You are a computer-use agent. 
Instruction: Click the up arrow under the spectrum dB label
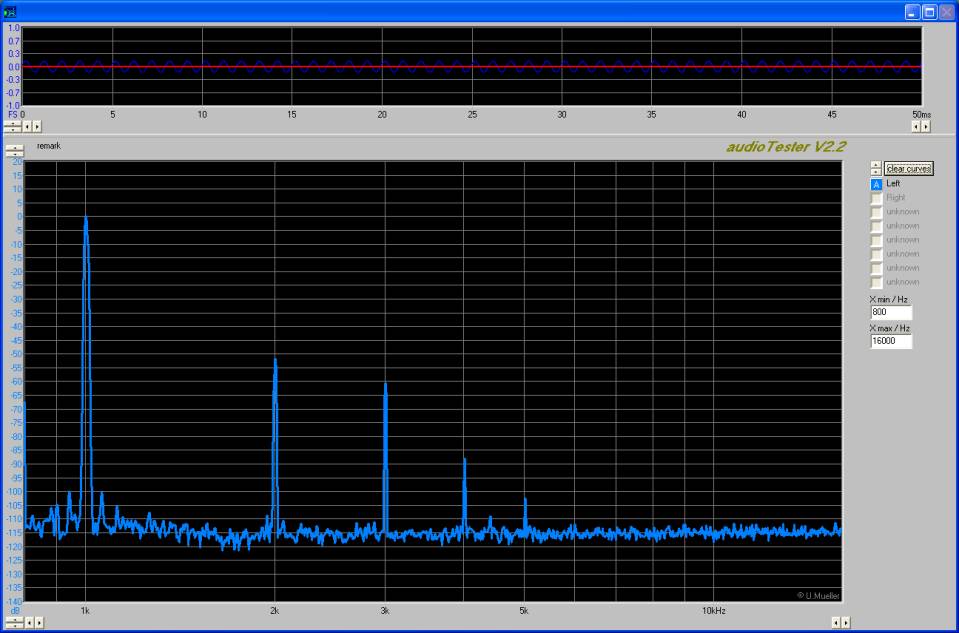click(x=12, y=618)
